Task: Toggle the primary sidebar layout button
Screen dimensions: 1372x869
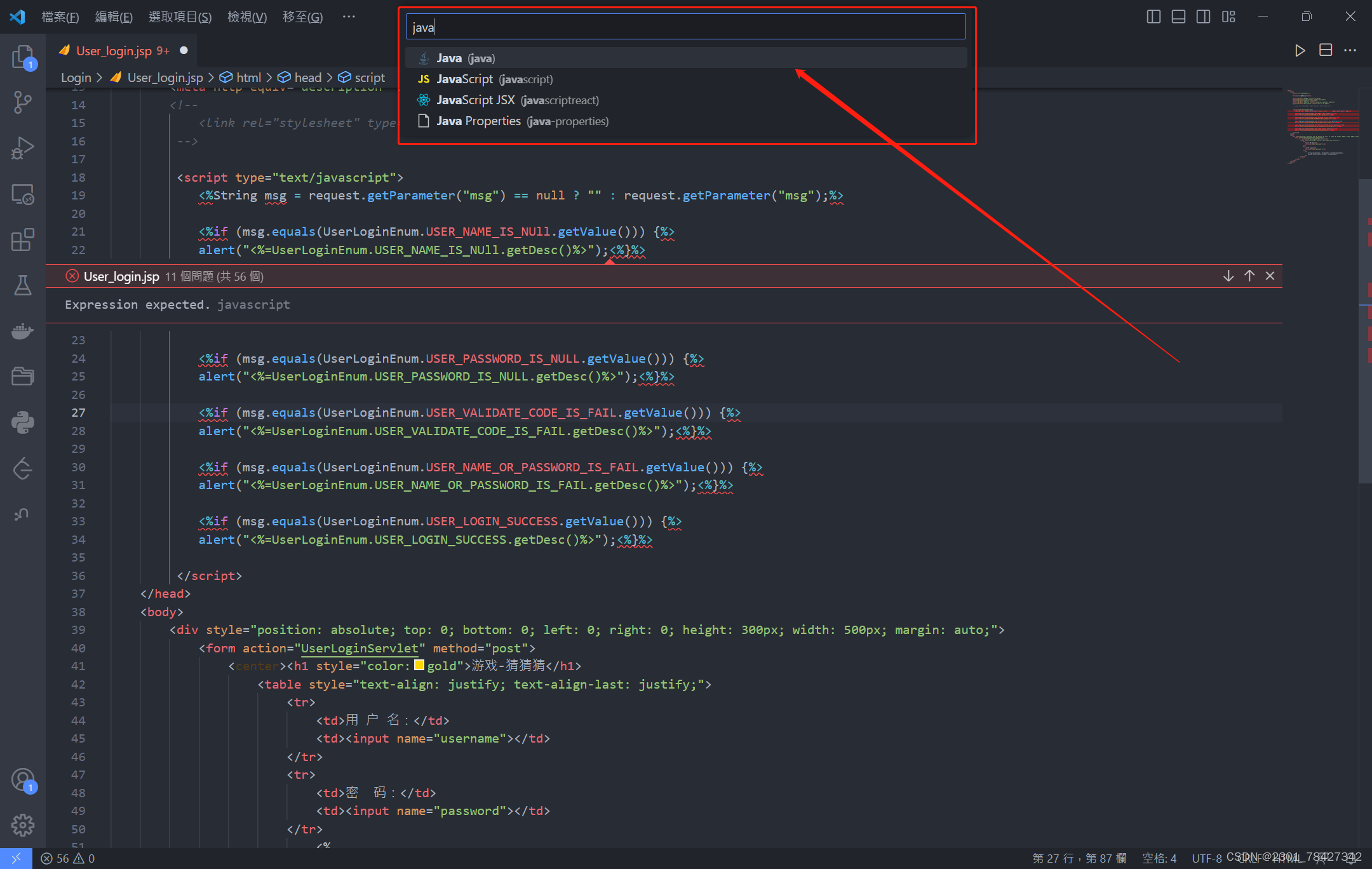Action: point(1153,17)
